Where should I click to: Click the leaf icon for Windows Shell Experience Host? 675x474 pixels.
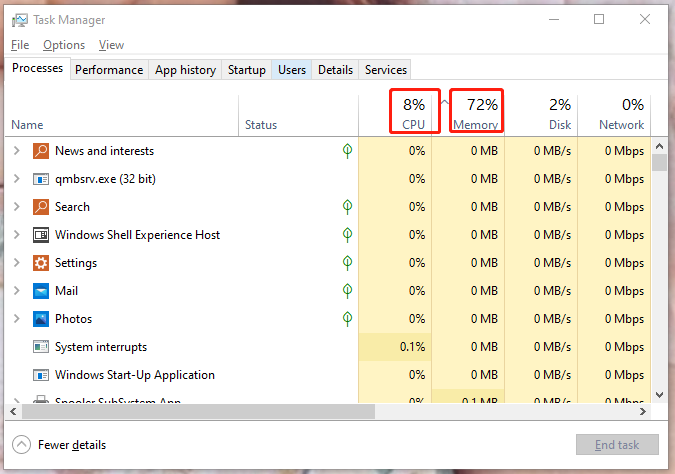347,235
